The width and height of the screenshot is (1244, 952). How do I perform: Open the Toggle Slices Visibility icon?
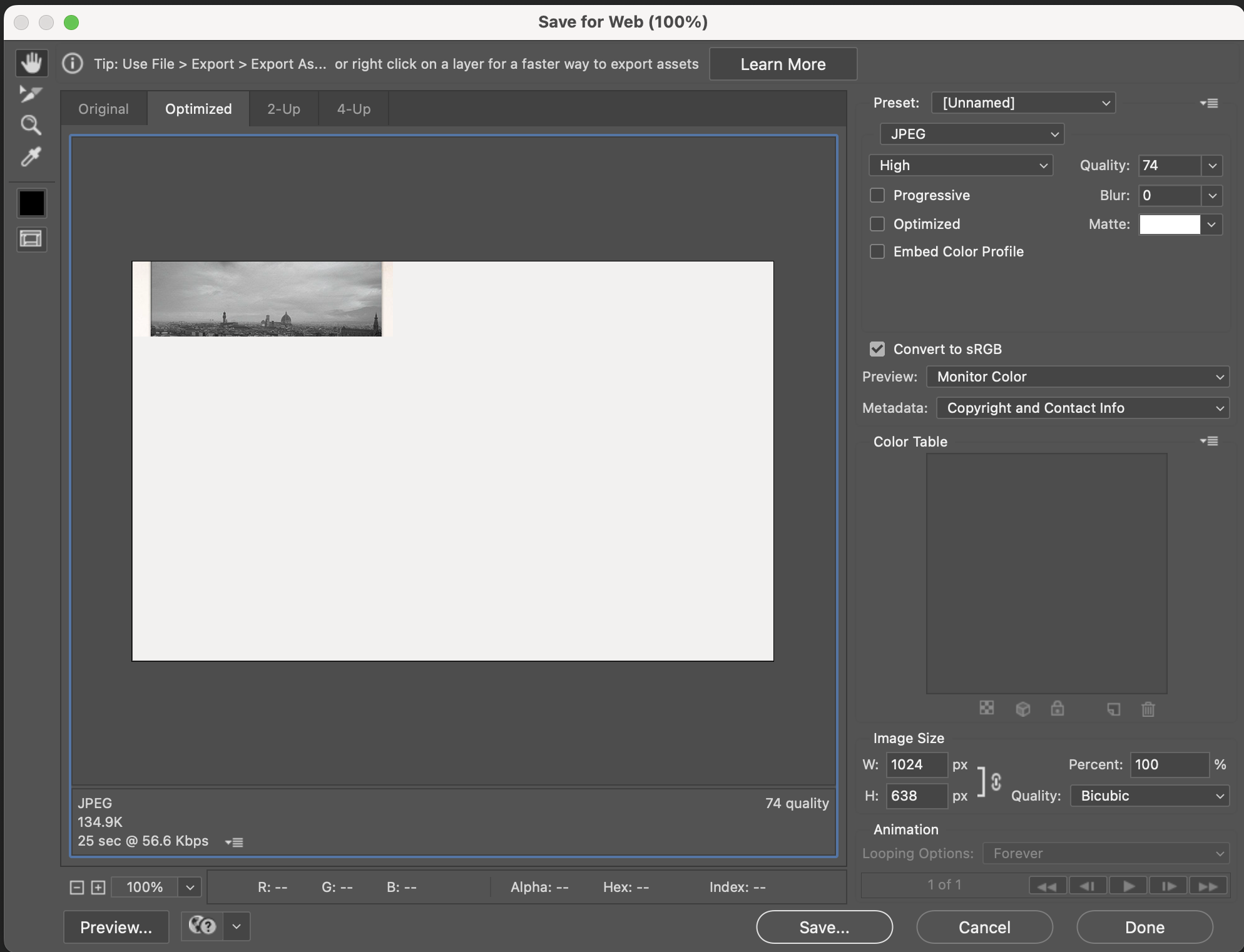(x=31, y=239)
